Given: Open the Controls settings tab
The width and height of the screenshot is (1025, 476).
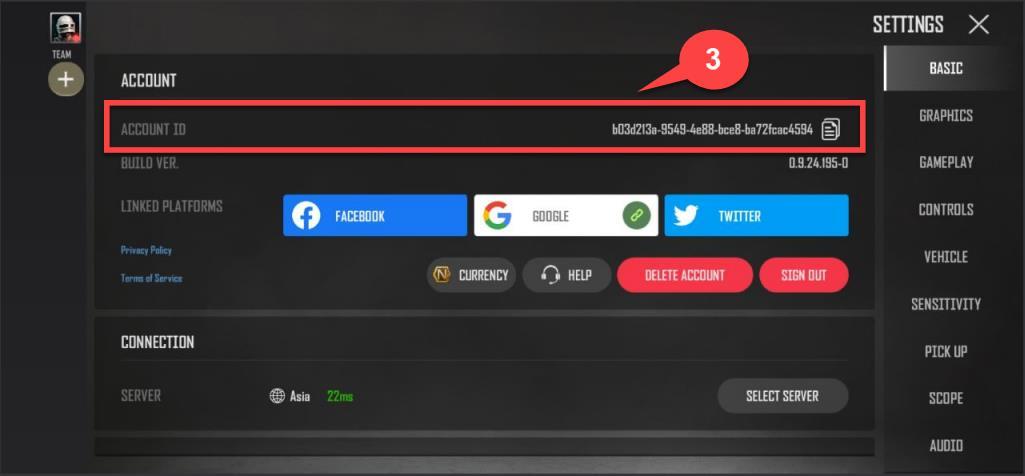Looking at the screenshot, I should pos(946,210).
